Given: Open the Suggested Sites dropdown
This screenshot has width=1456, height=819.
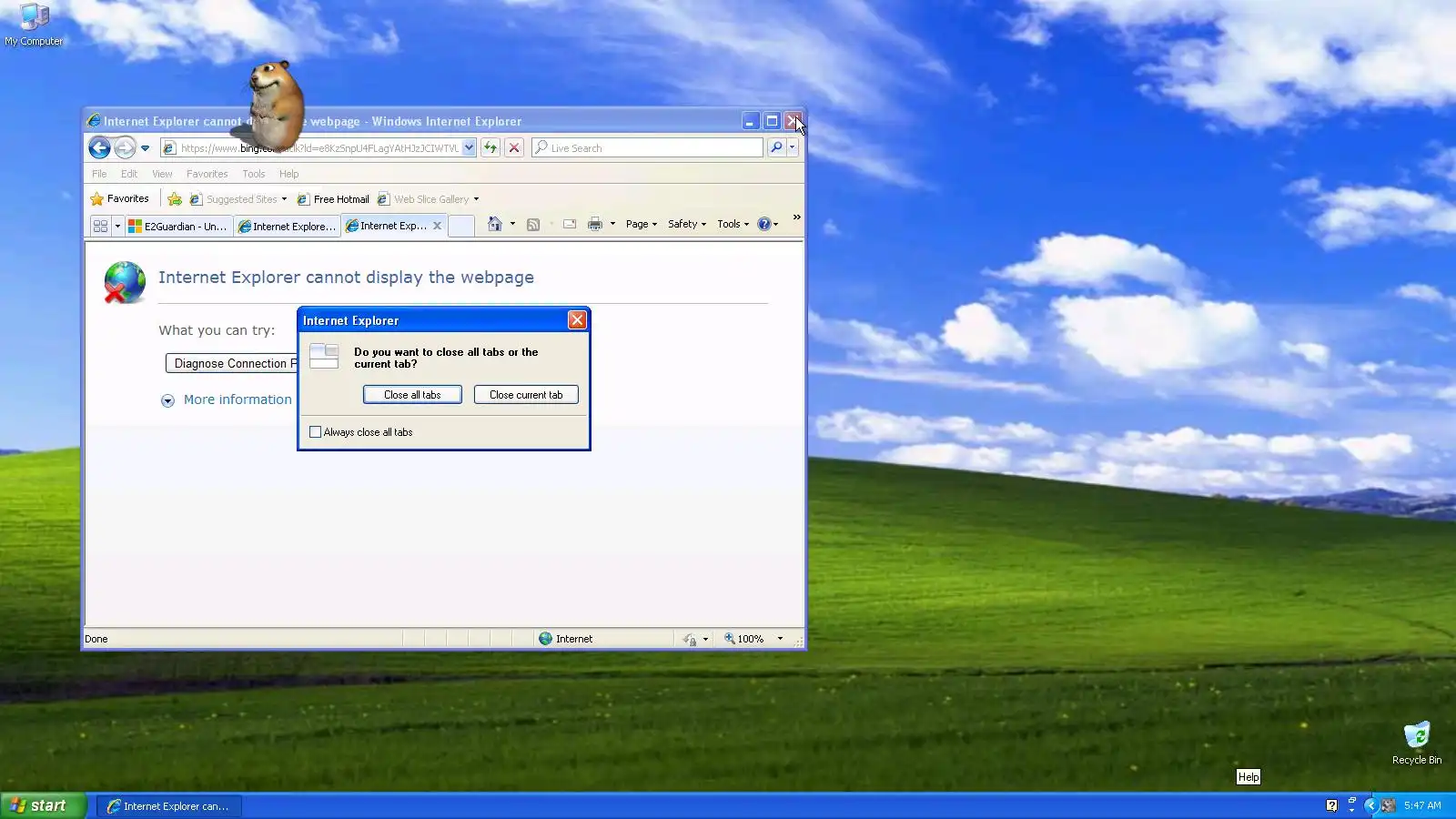Looking at the screenshot, I should [x=238, y=199].
